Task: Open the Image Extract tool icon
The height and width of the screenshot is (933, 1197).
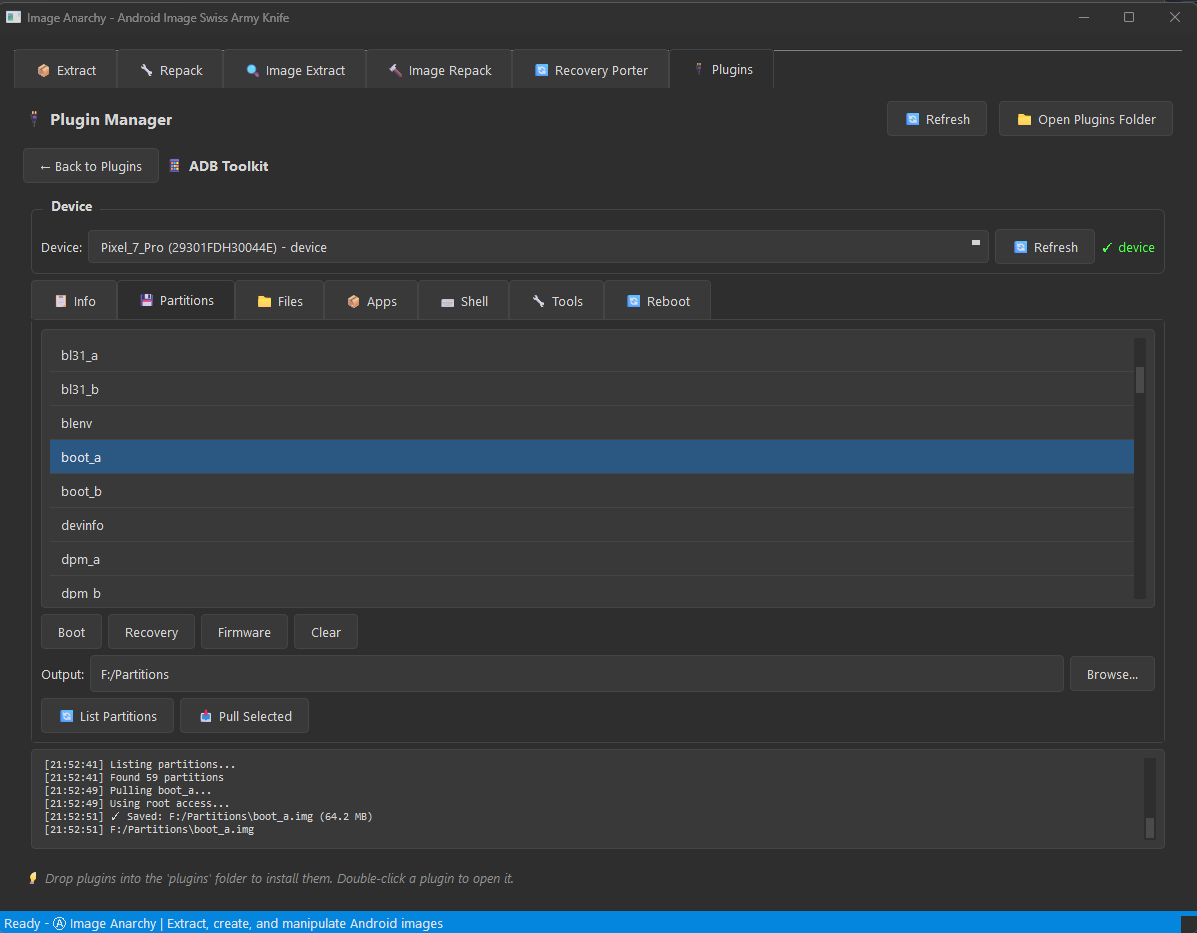Action: point(250,69)
